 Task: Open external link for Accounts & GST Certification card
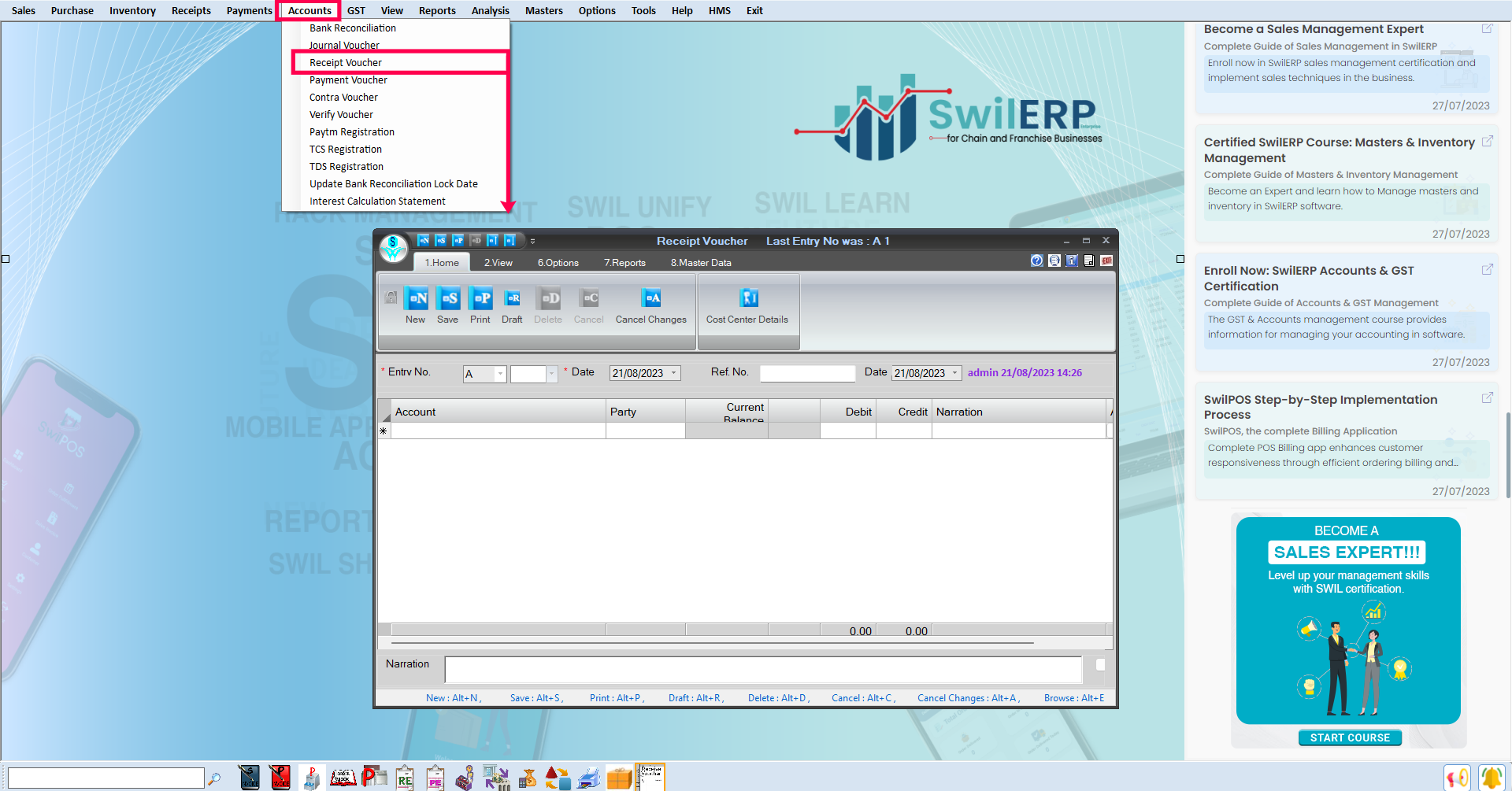click(x=1488, y=269)
